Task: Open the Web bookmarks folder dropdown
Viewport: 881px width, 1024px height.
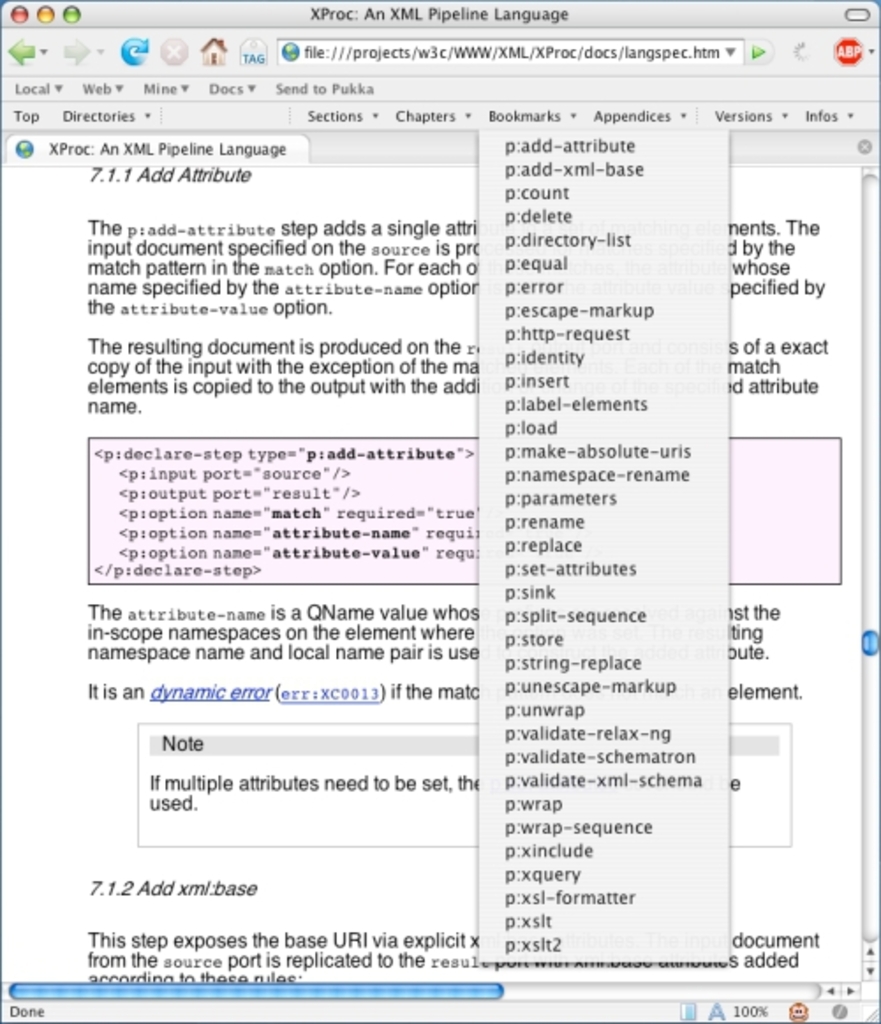Action: click(103, 89)
